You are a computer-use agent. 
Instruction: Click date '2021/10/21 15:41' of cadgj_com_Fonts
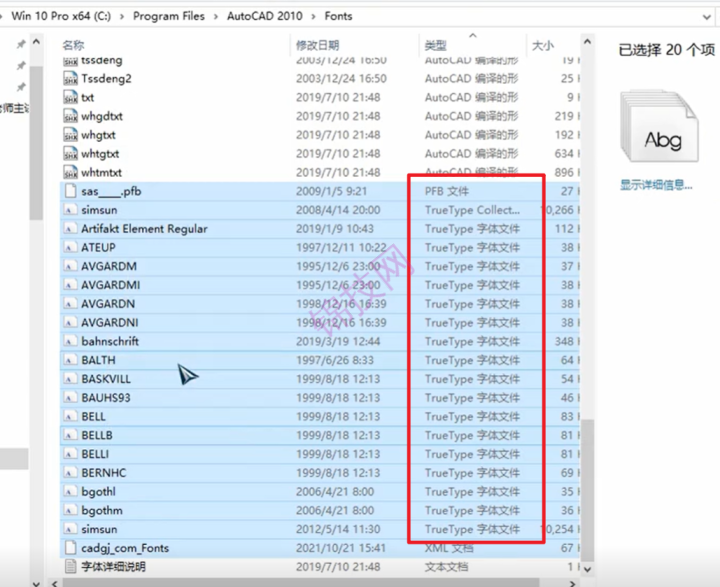[x=341, y=548]
